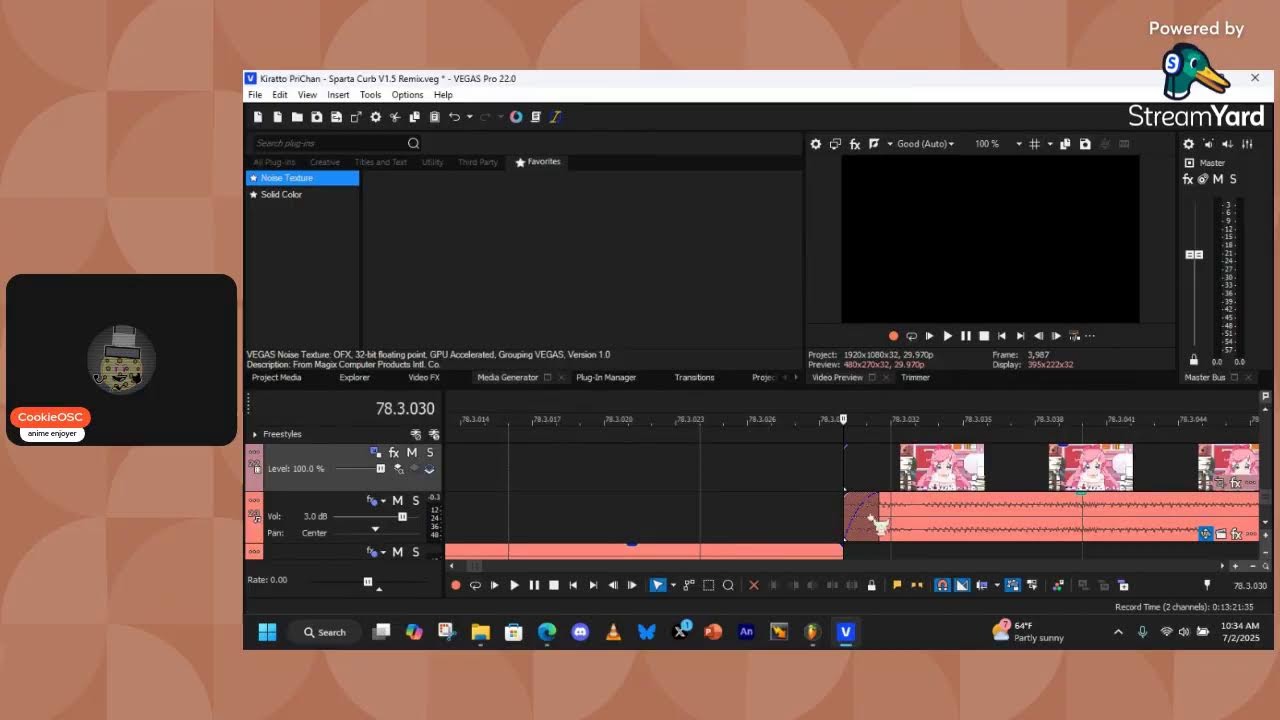Image resolution: width=1280 pixels, height=720 pixels.
Task: Insert marker with orange flag icon
Action: tap(897, 585)
